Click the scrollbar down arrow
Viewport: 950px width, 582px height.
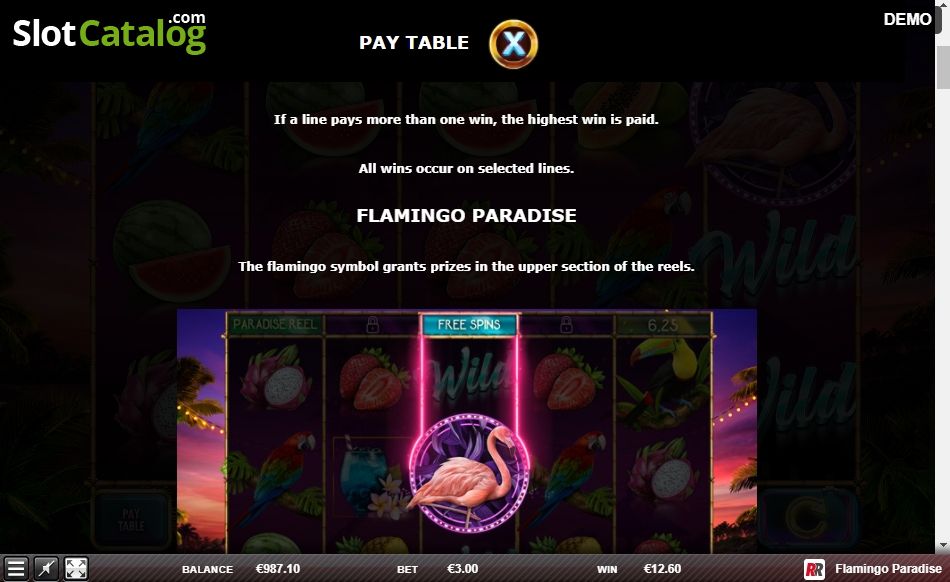[943, 546]
